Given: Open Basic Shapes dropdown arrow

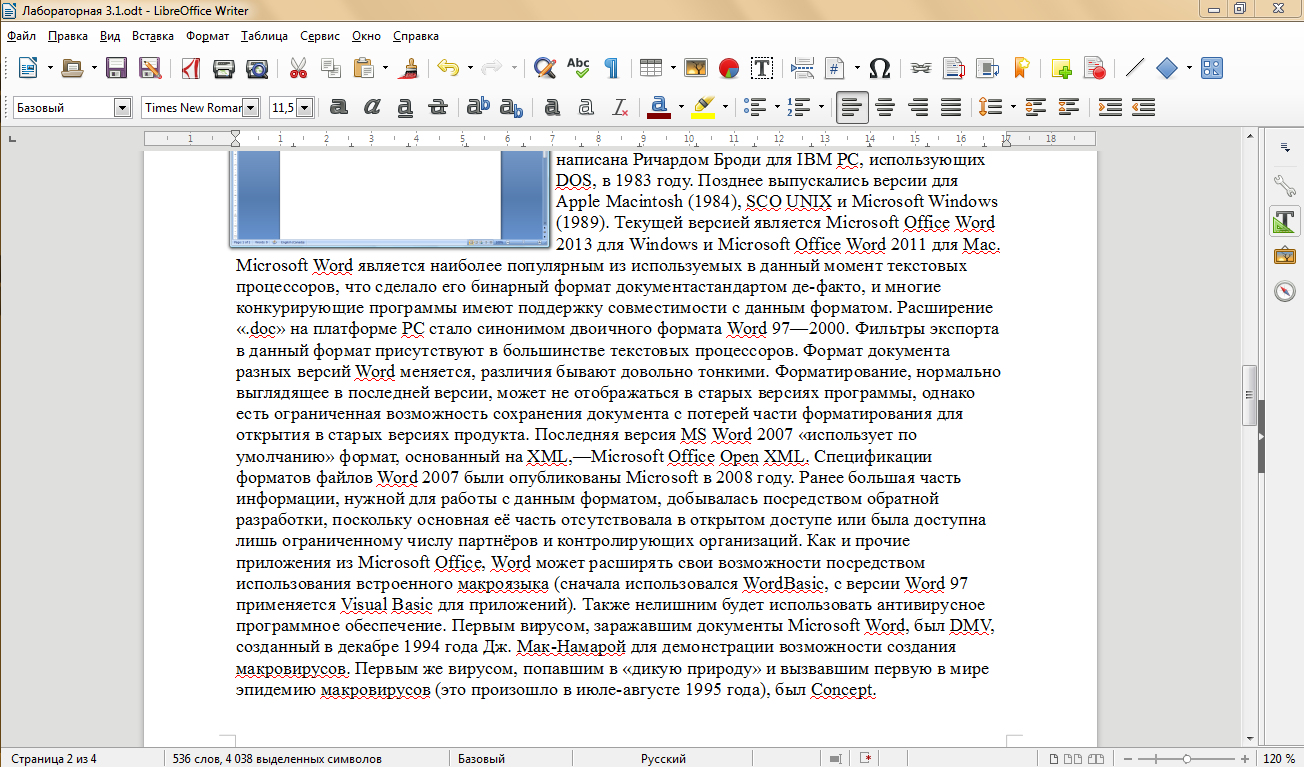Looking at the screenshot, I should click(1189, 68).
